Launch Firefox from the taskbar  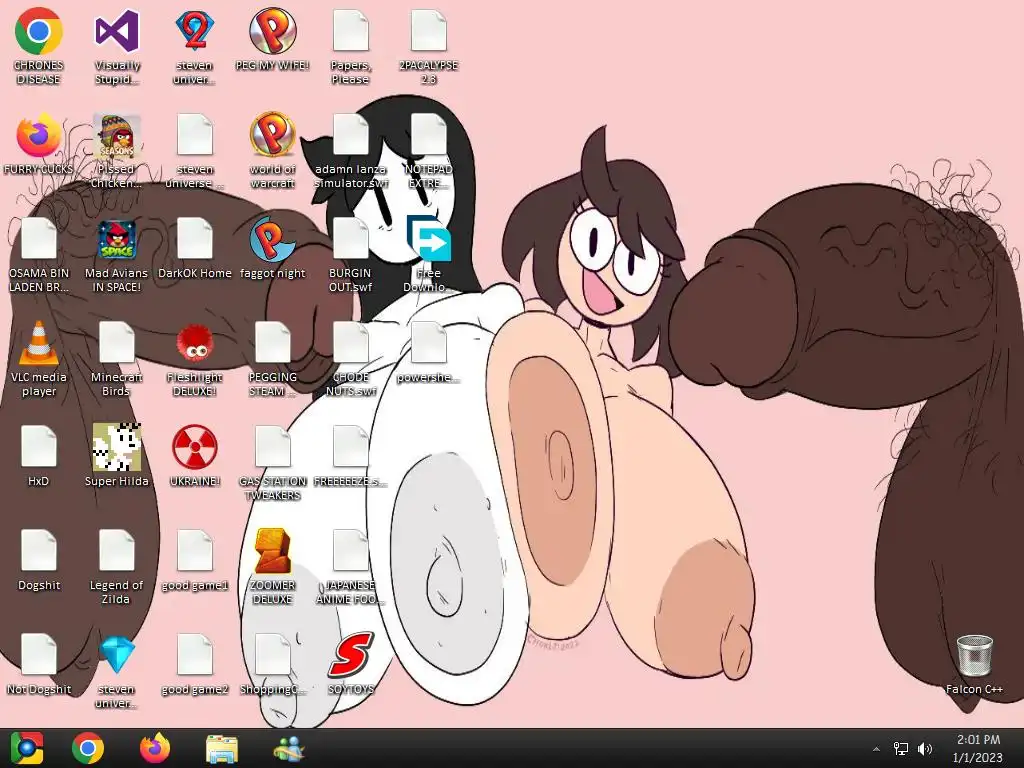click(155, 748)
